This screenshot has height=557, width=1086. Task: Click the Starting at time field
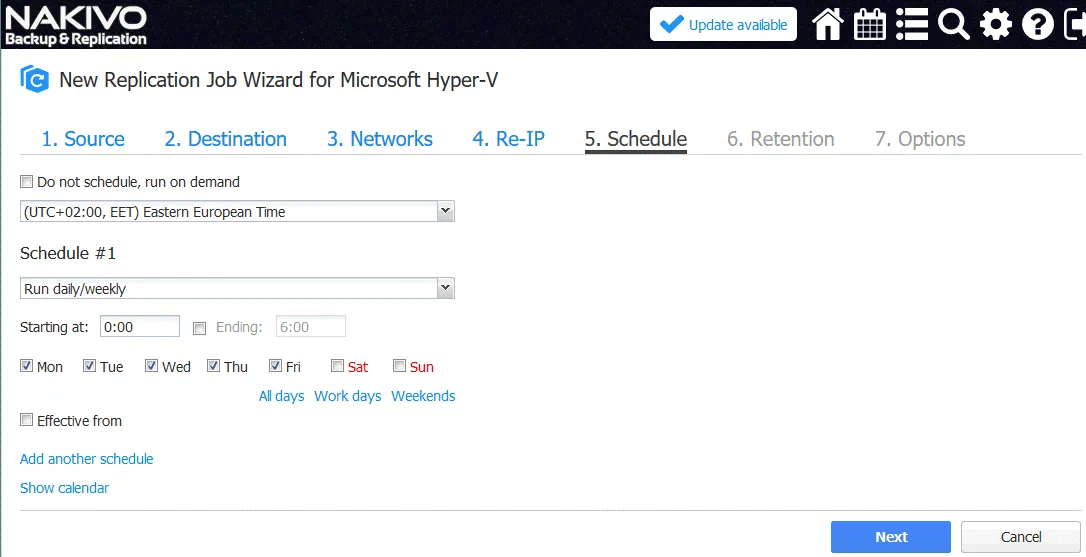[139, 327]
